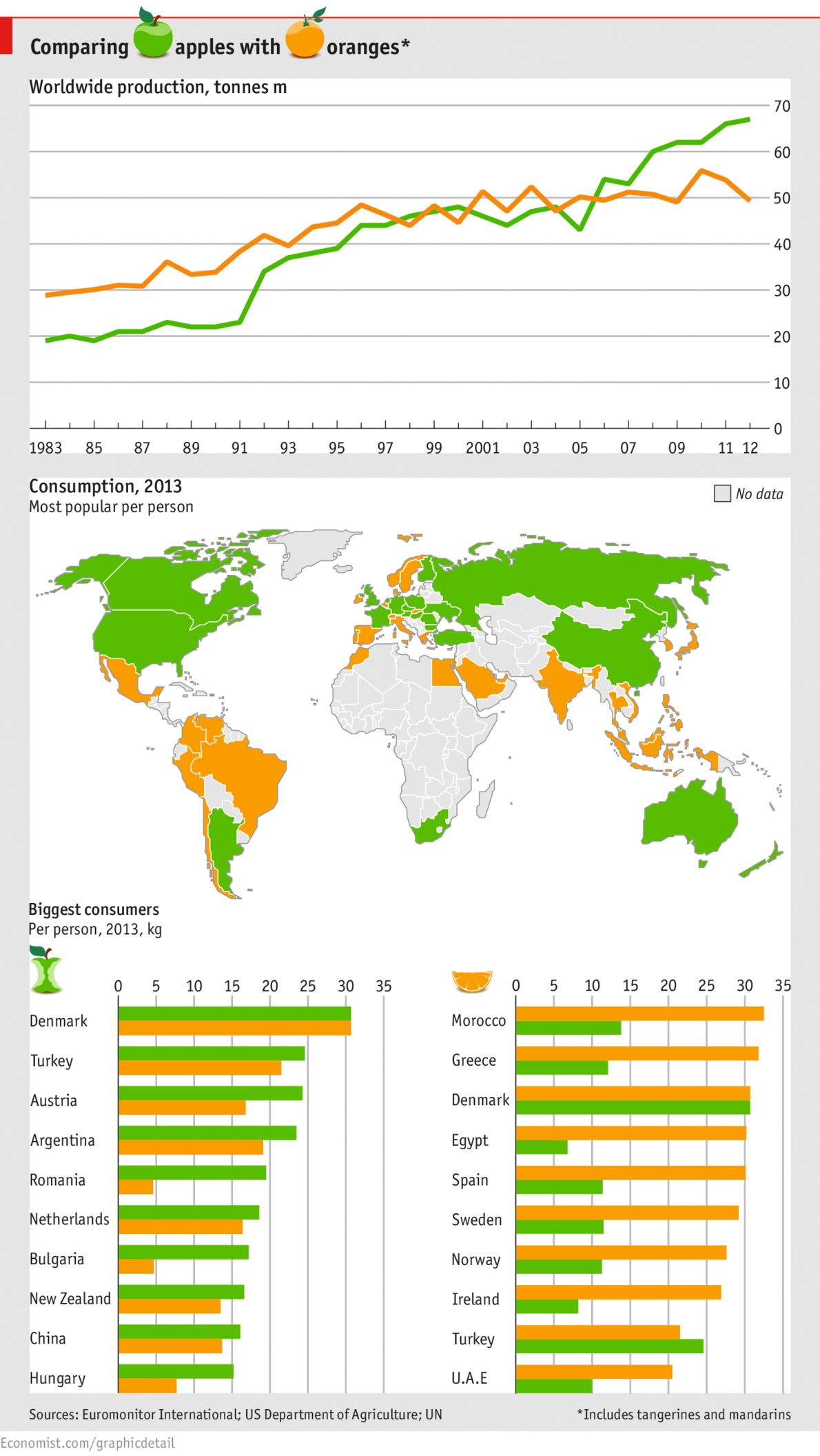Click Denmark label in the orange consumers chart
The height and width of the screenshot is (1456, 820).
481,1100
